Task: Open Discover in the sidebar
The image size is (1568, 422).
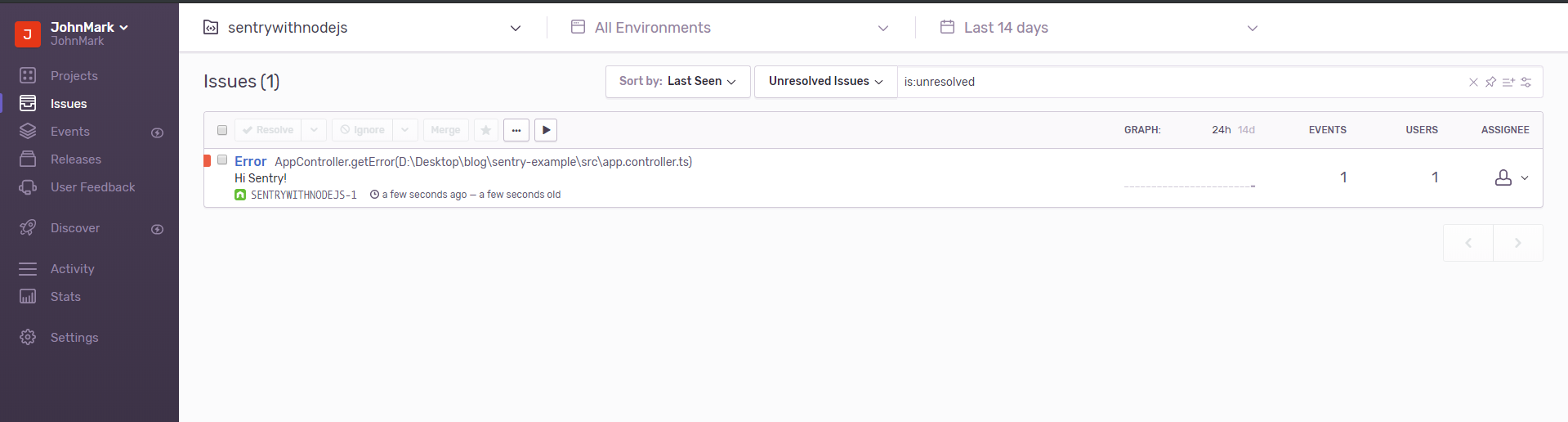Action: pyautogui.click(x=75, y=228)
